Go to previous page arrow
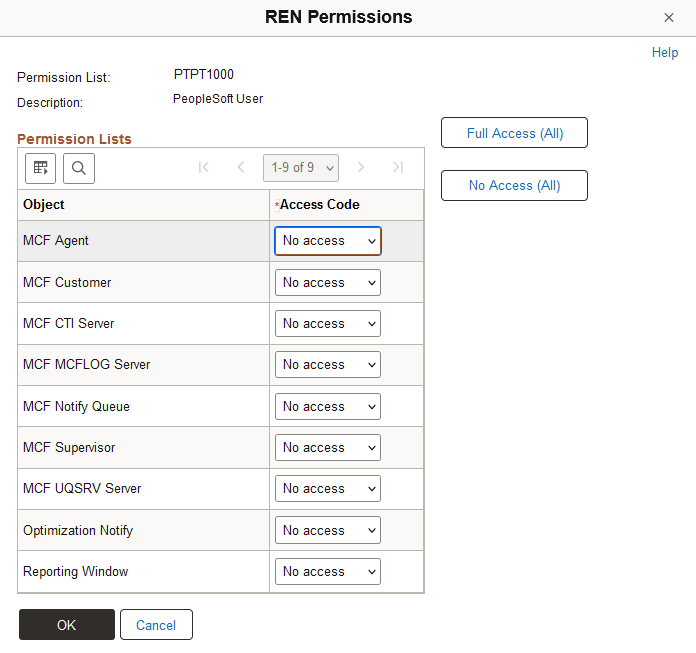This screenshot has height=653, width=696. click(241, 167)
